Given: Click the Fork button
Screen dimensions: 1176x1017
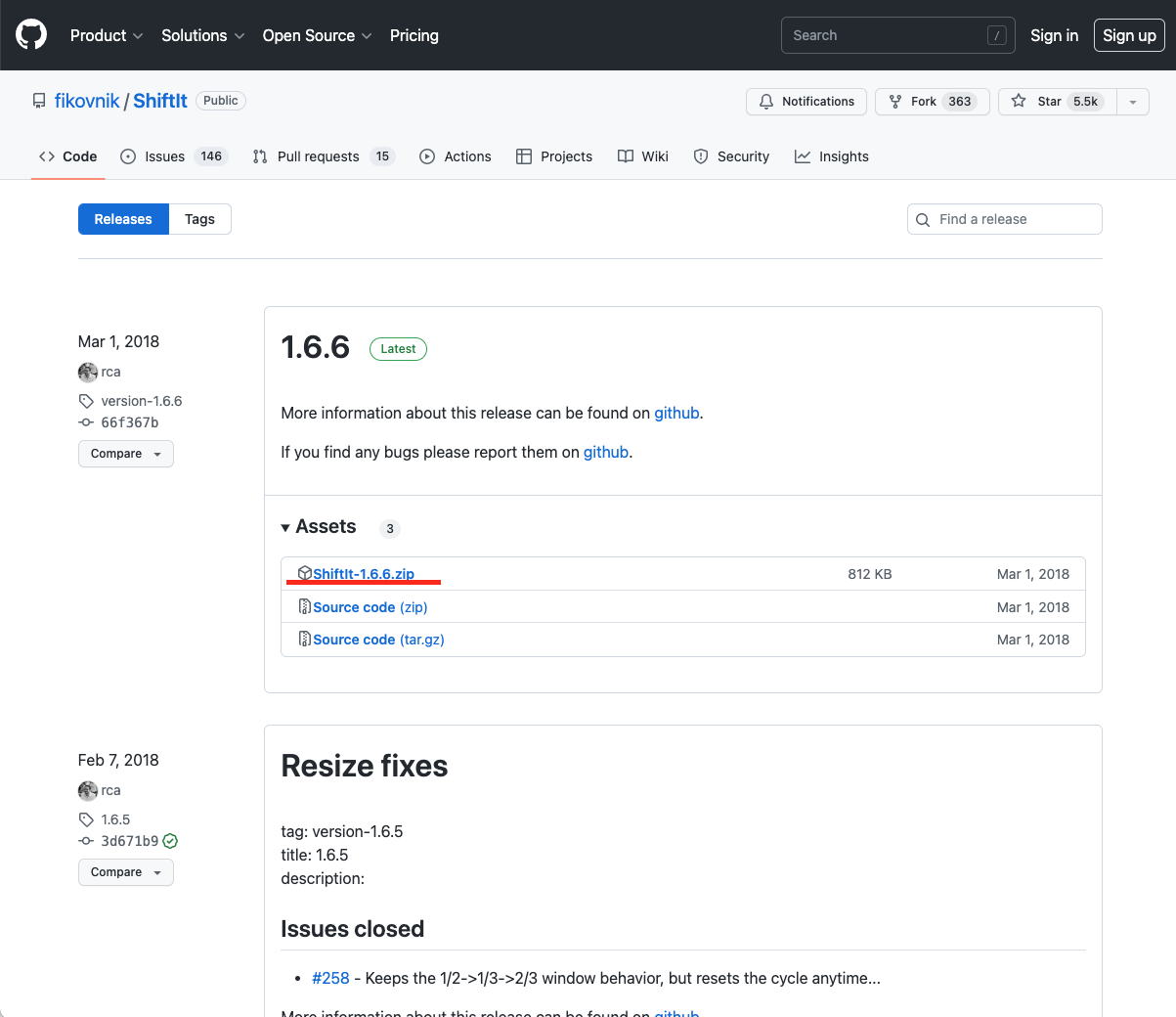Looking at the screenshot, I should [933, 102].
